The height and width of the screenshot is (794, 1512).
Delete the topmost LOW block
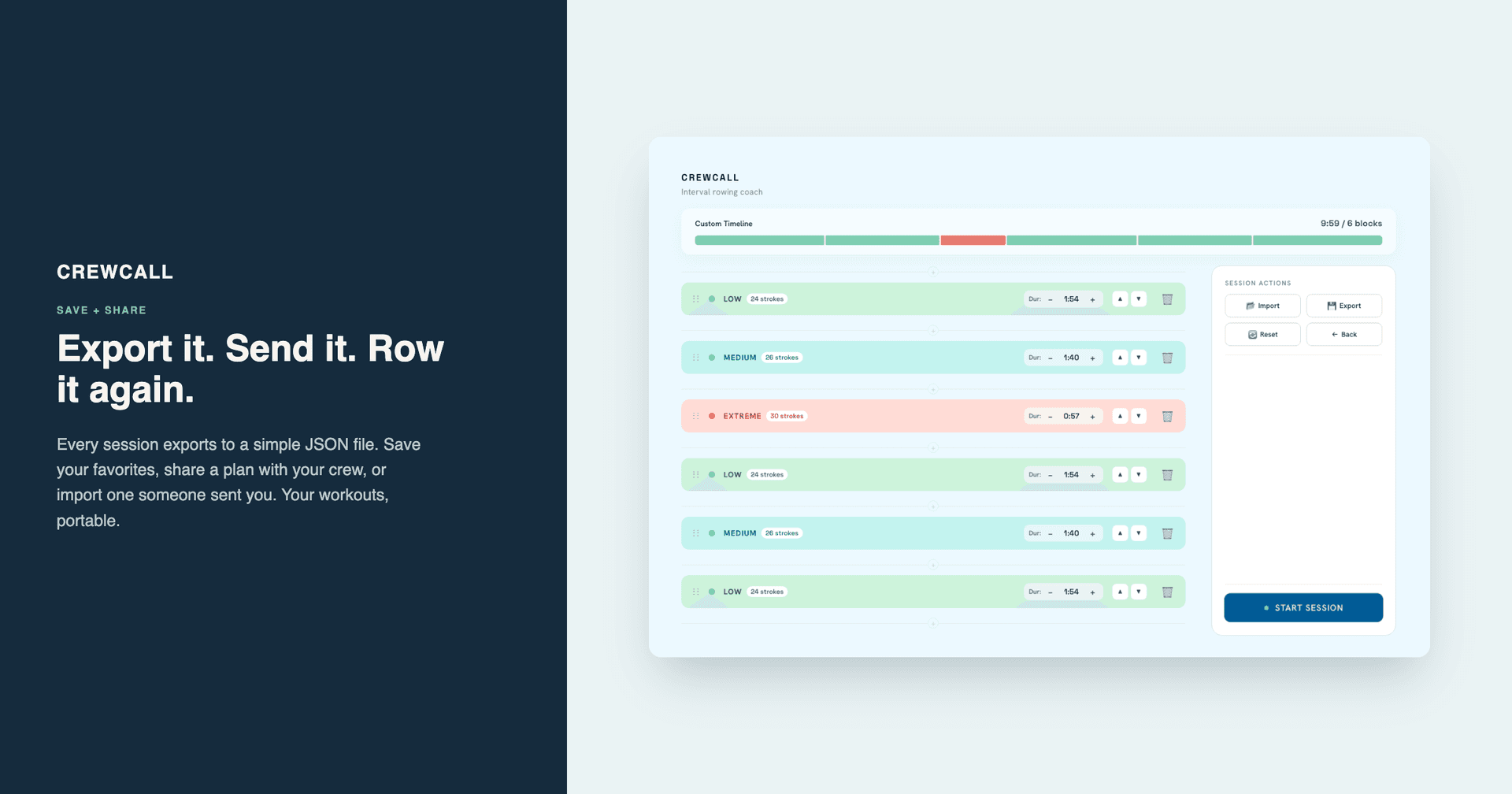tap(1167, 299)
